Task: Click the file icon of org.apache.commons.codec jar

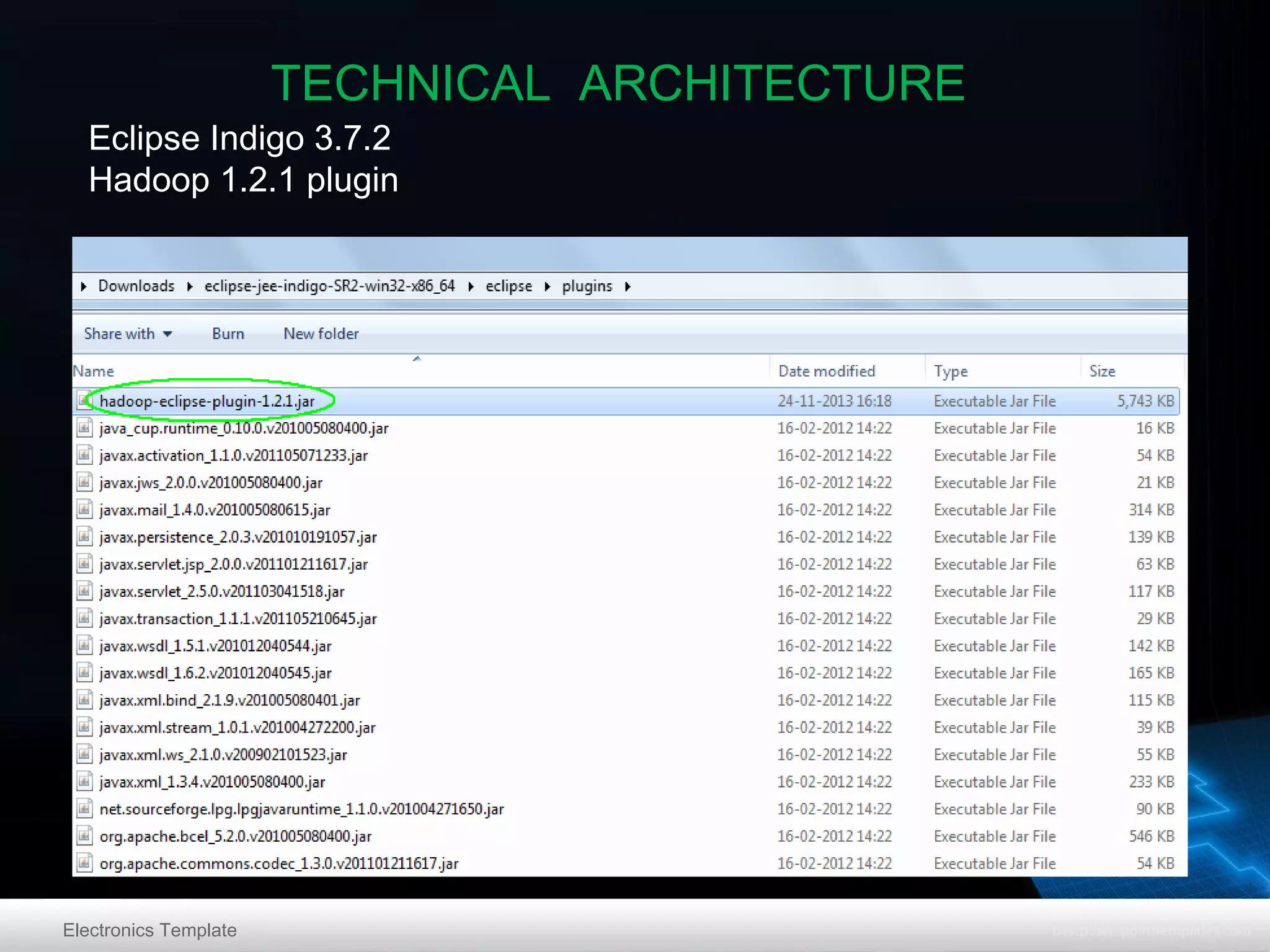Action: 85,863
